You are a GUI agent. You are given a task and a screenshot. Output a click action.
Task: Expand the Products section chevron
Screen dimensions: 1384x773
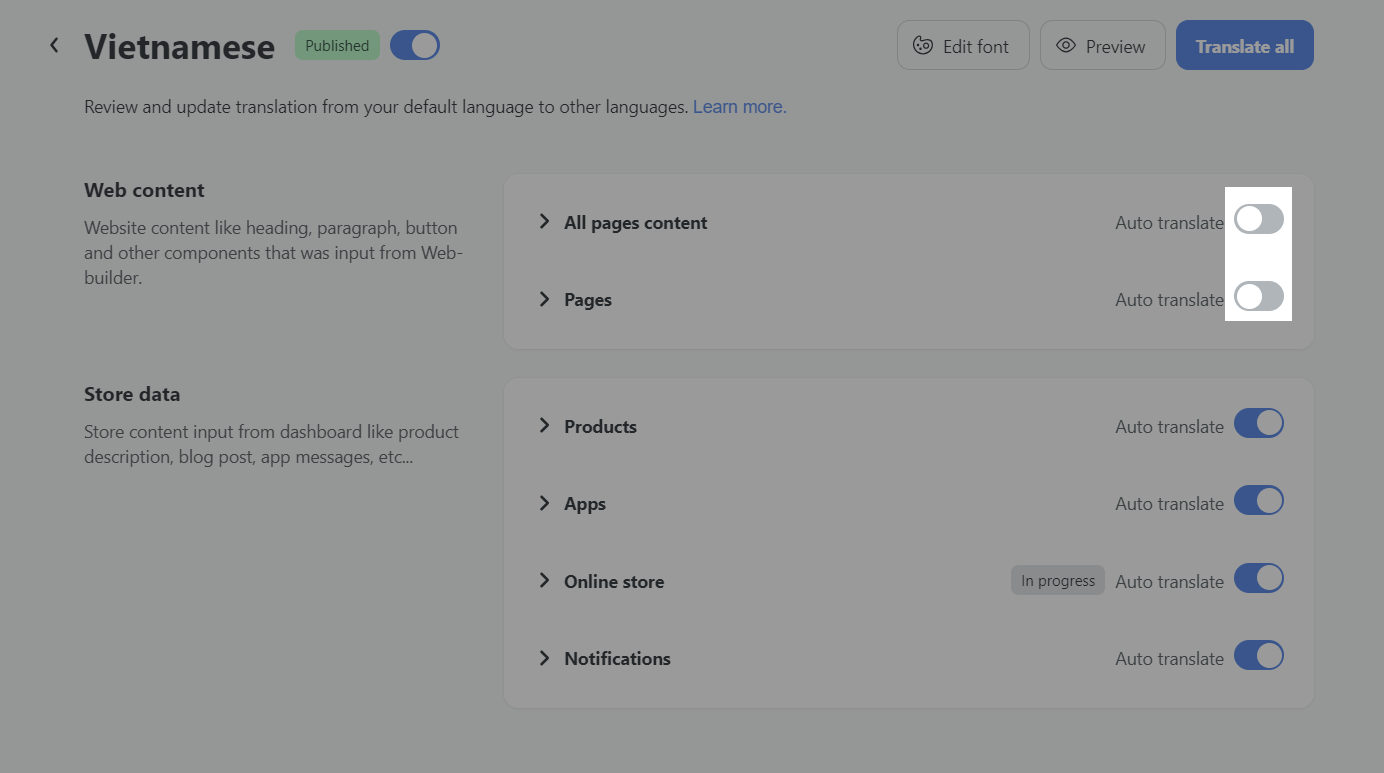tap(544, 425)
